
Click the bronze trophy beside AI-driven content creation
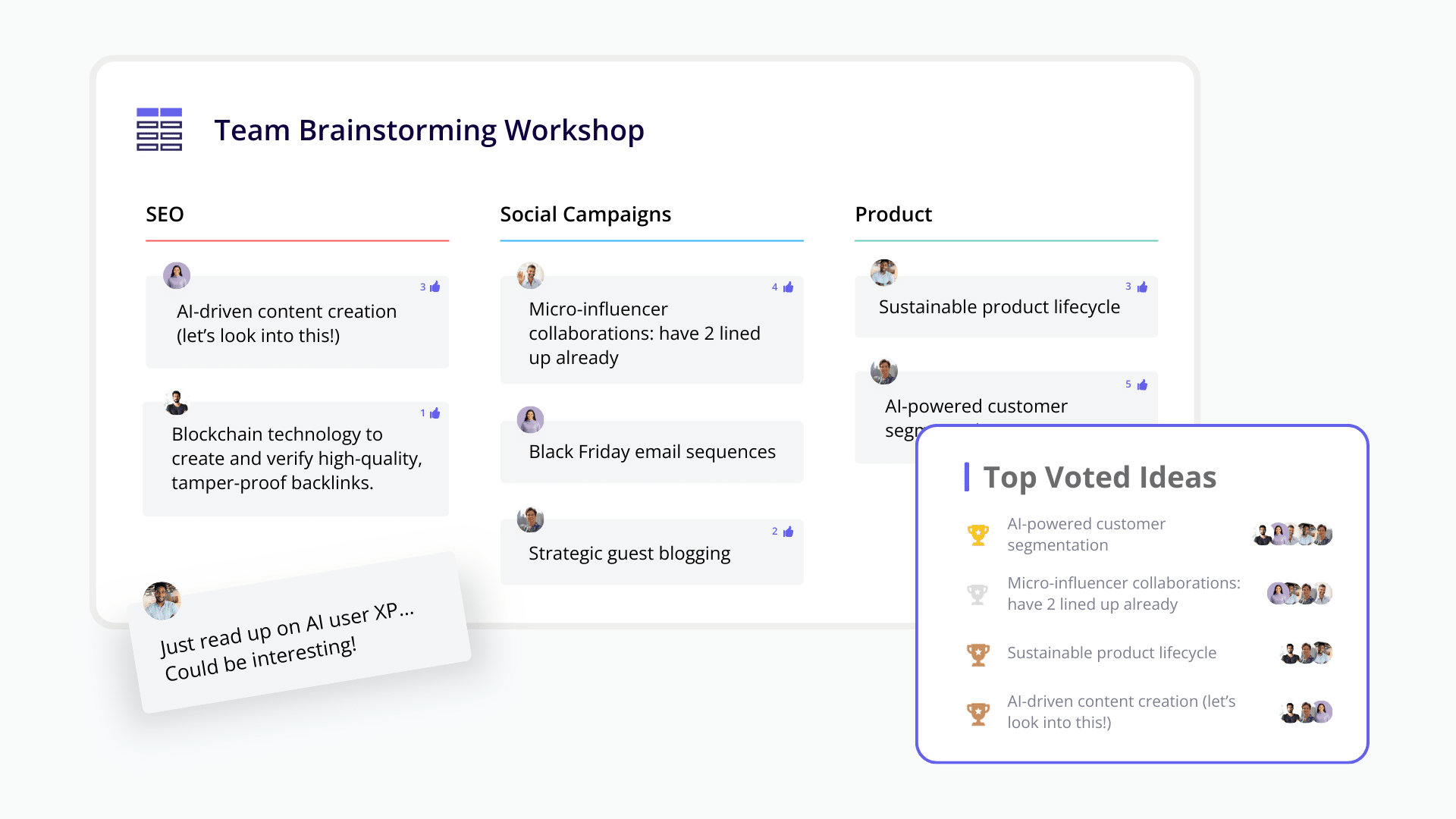[x=978, y=713]
